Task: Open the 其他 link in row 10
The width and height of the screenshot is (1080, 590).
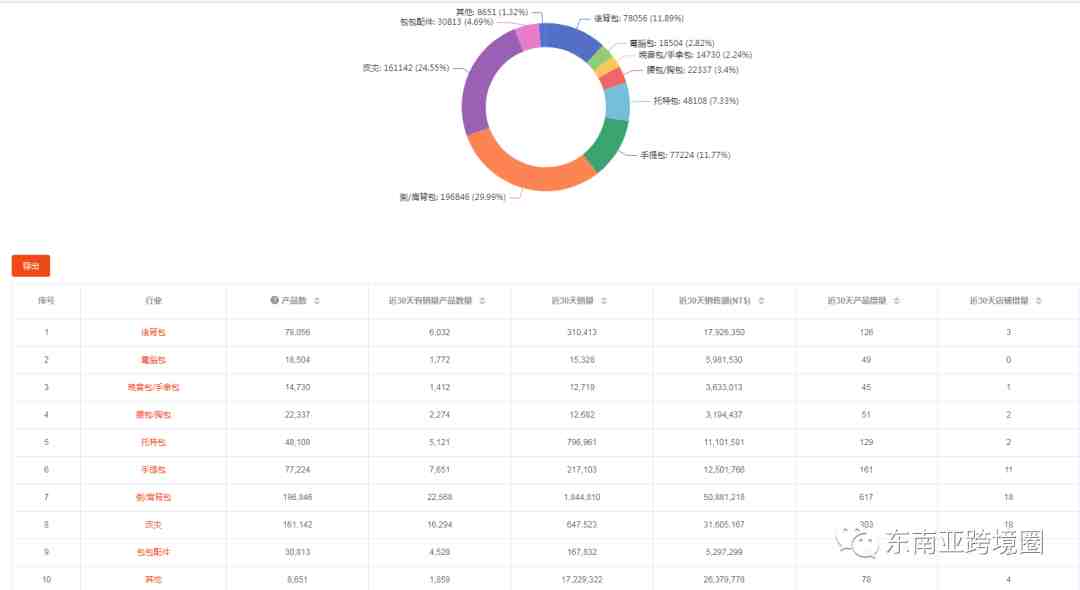Action: click(x=153, y=579)
